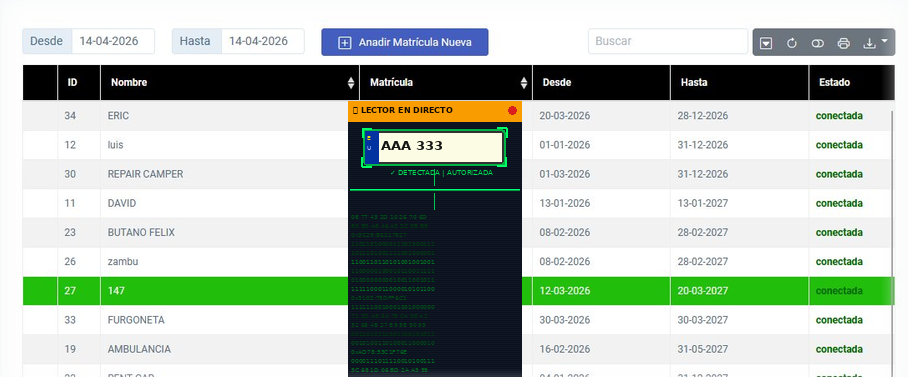Click conectada status in DAVID row
Viewport: 908px width, 377px height.
coord(839,203)
